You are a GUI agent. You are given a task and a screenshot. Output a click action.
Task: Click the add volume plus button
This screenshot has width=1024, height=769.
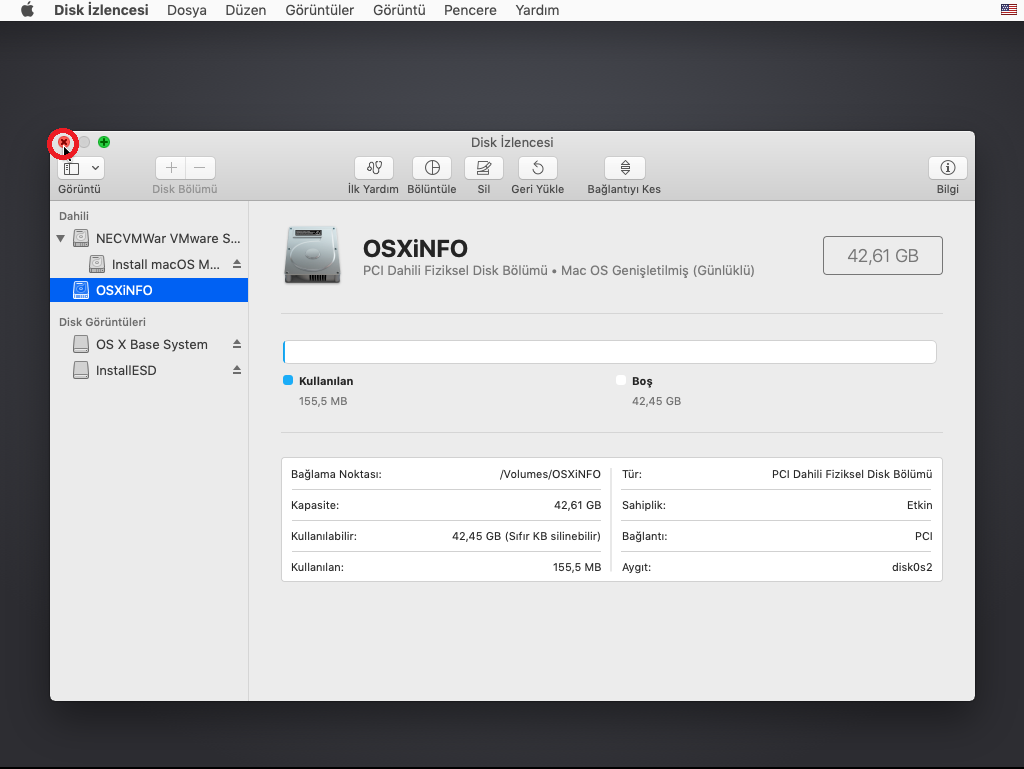[x=171, y=168]
